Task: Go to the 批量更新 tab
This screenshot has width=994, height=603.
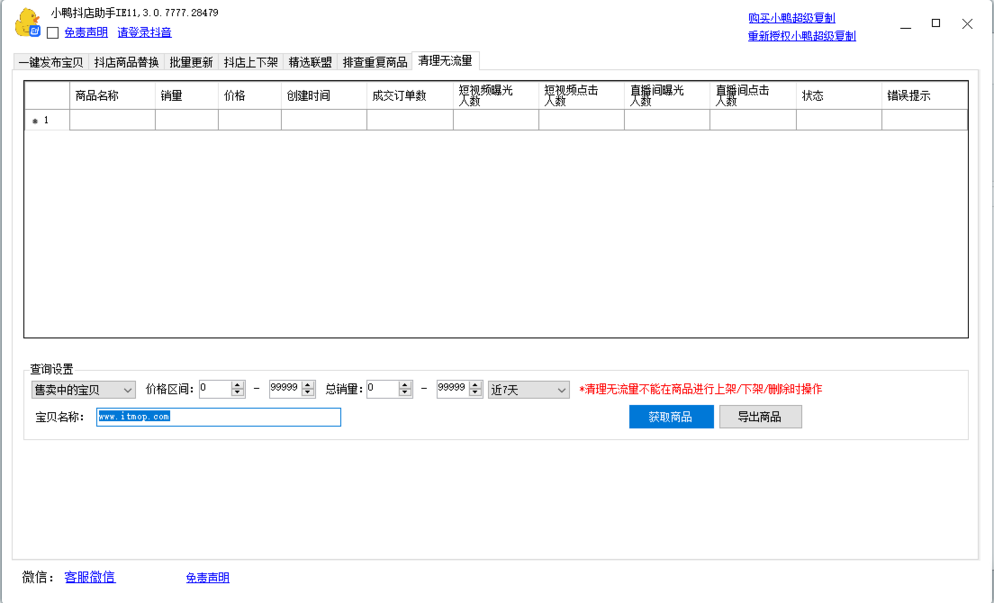Action: [191, 62]
